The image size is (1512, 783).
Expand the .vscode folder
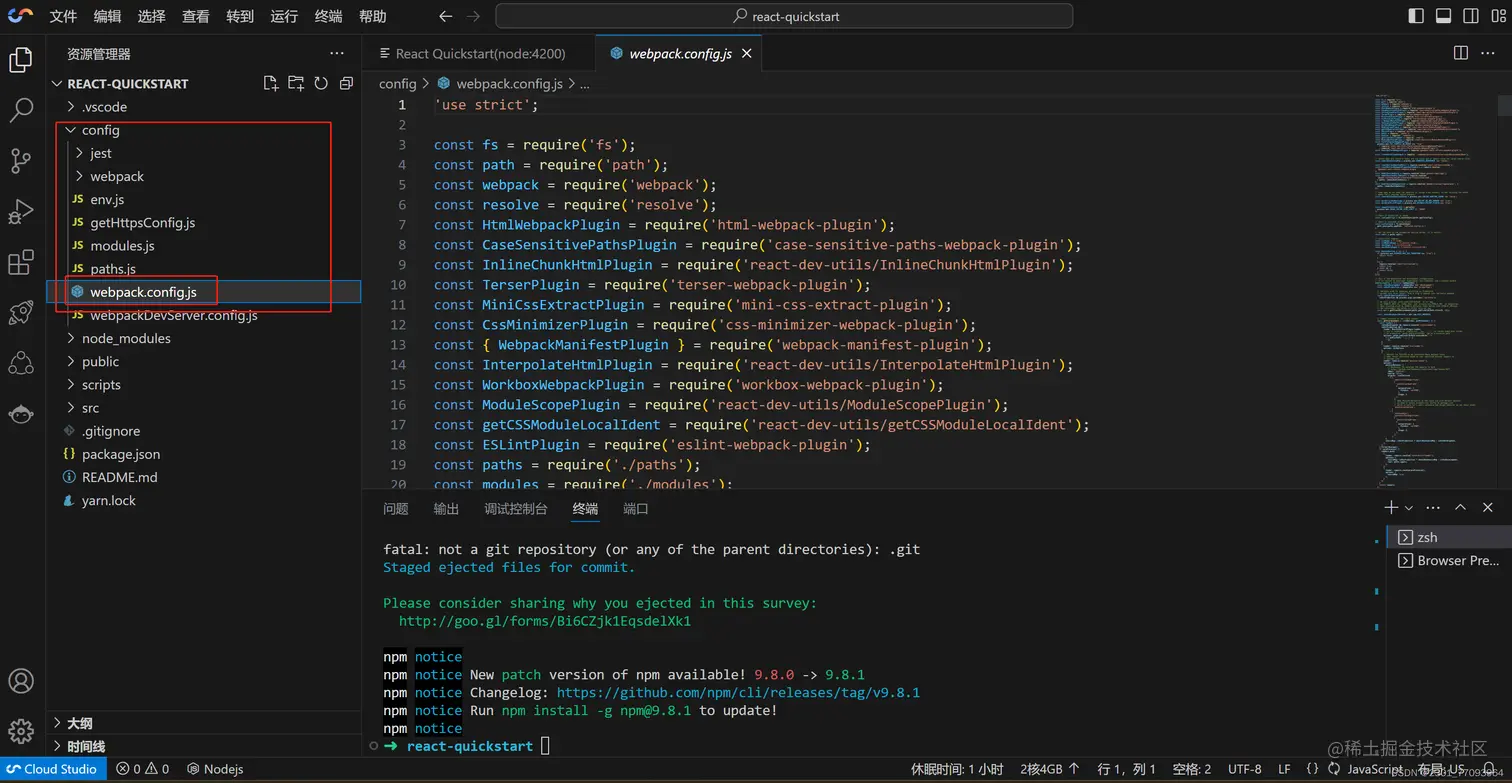click(71, 107)
